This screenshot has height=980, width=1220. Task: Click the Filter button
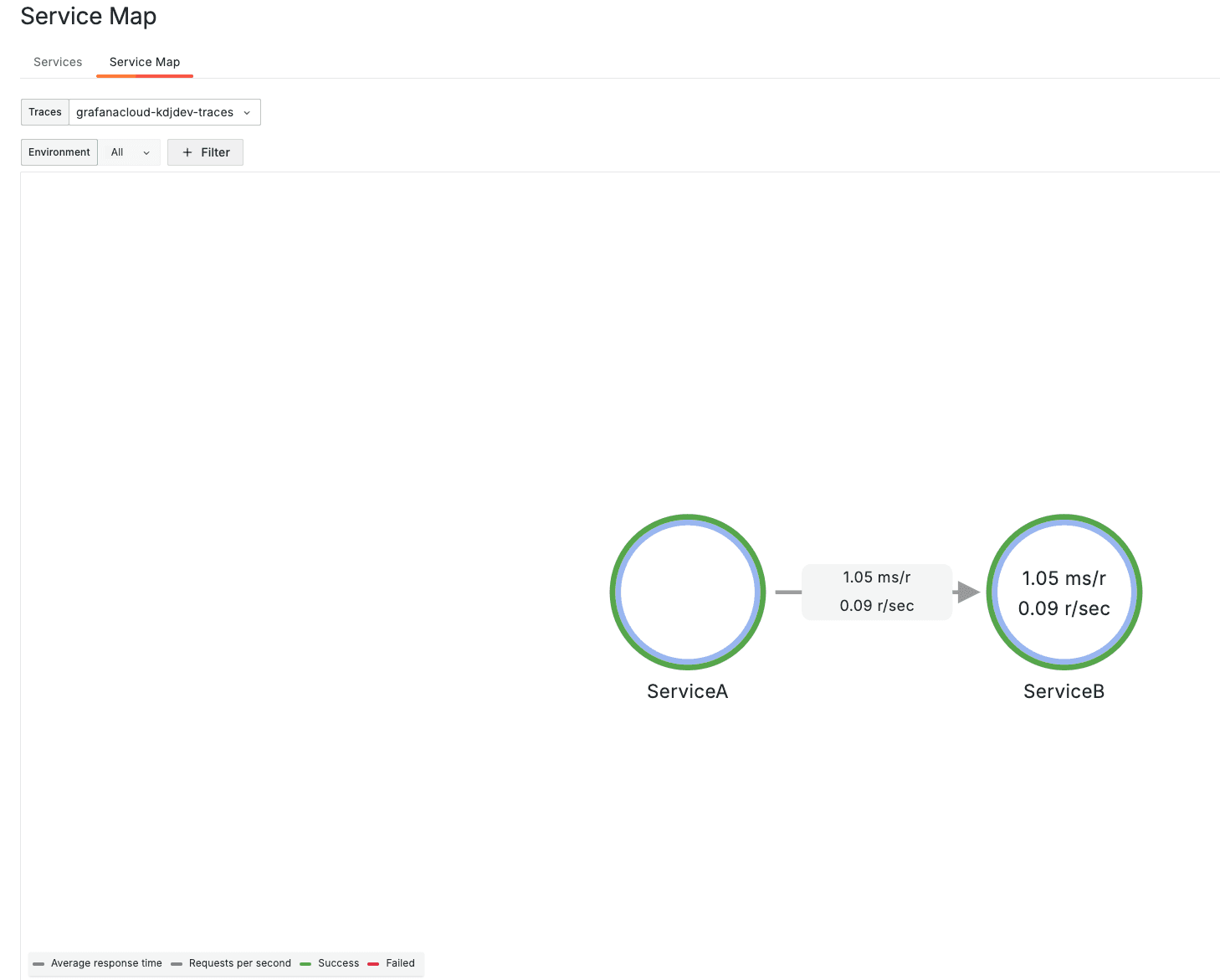[205, 152]
